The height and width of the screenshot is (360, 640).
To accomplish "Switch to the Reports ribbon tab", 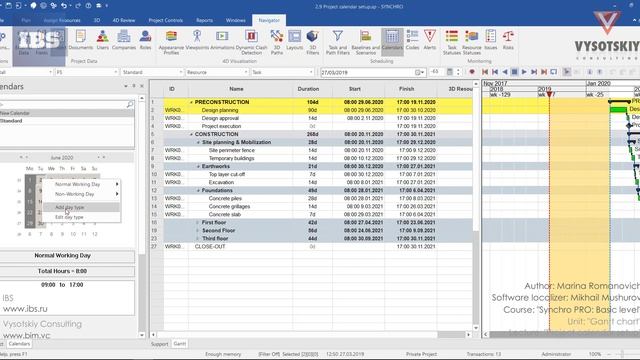I will pos(204,20).
